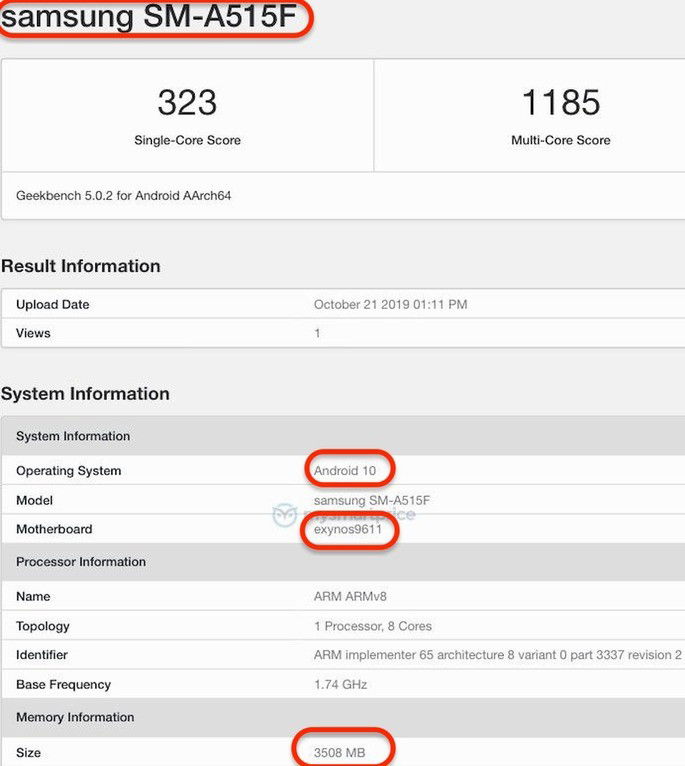
Task: Select the Views count value 1
Action: point(317,333)
